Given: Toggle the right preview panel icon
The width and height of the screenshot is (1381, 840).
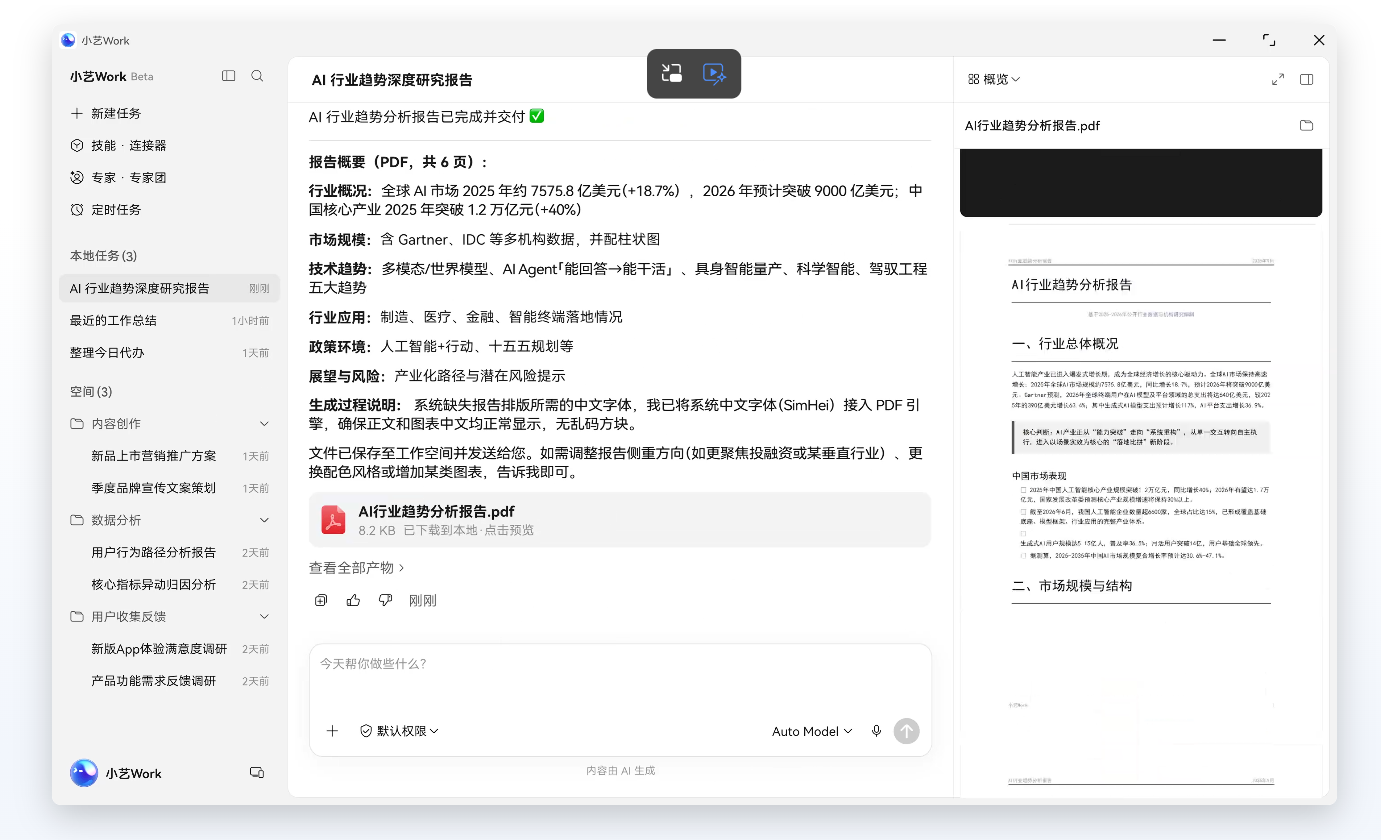Looking at the screenshot, I should point(1306,79).
